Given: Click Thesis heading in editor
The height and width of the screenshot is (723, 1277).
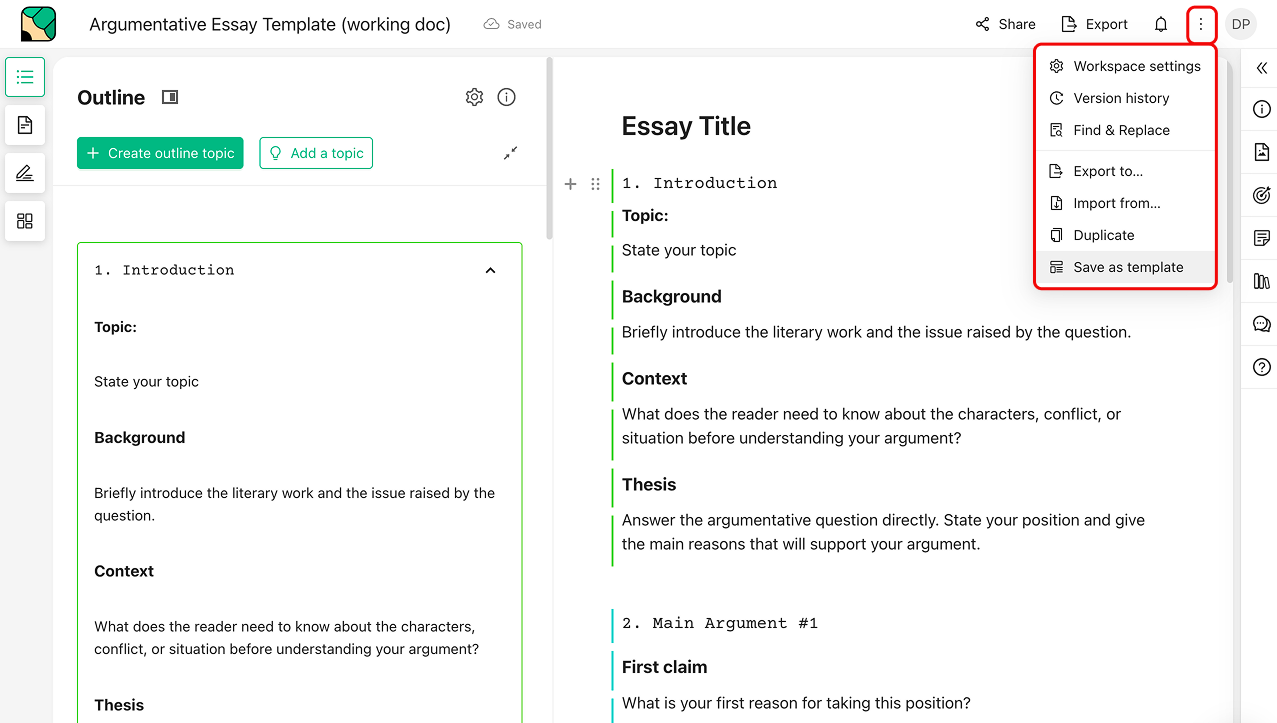Looking at the screenshot, I should pyautogui.click(x=649, y=485).
